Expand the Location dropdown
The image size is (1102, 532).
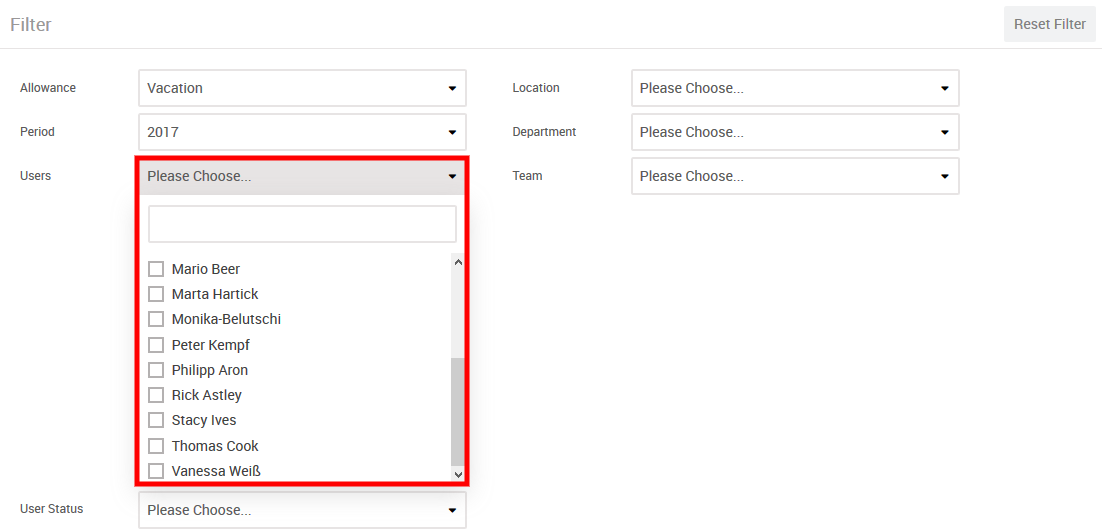[x=795, y=88]
